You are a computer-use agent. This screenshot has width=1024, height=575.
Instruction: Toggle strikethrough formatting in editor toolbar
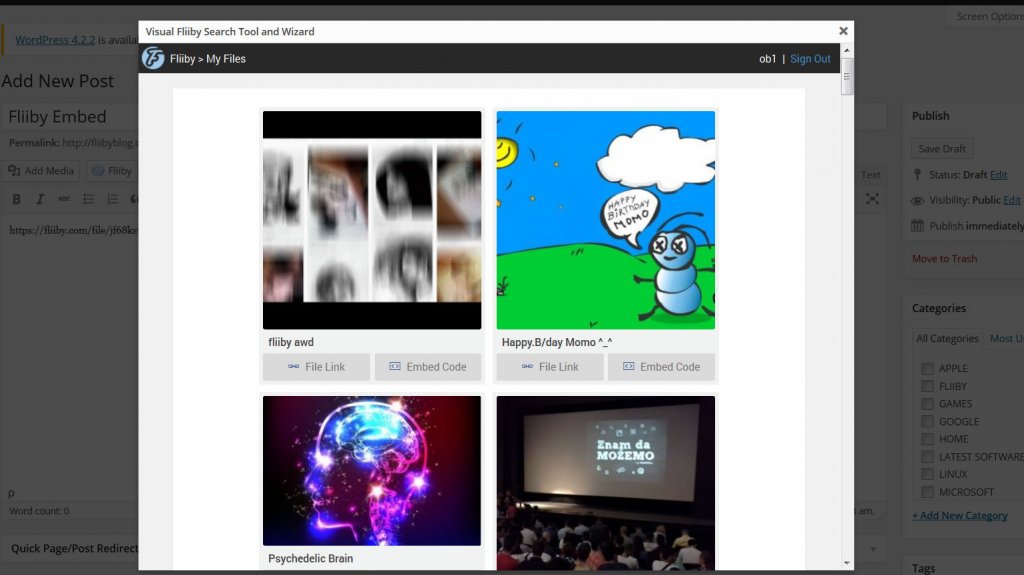point(63,199)
